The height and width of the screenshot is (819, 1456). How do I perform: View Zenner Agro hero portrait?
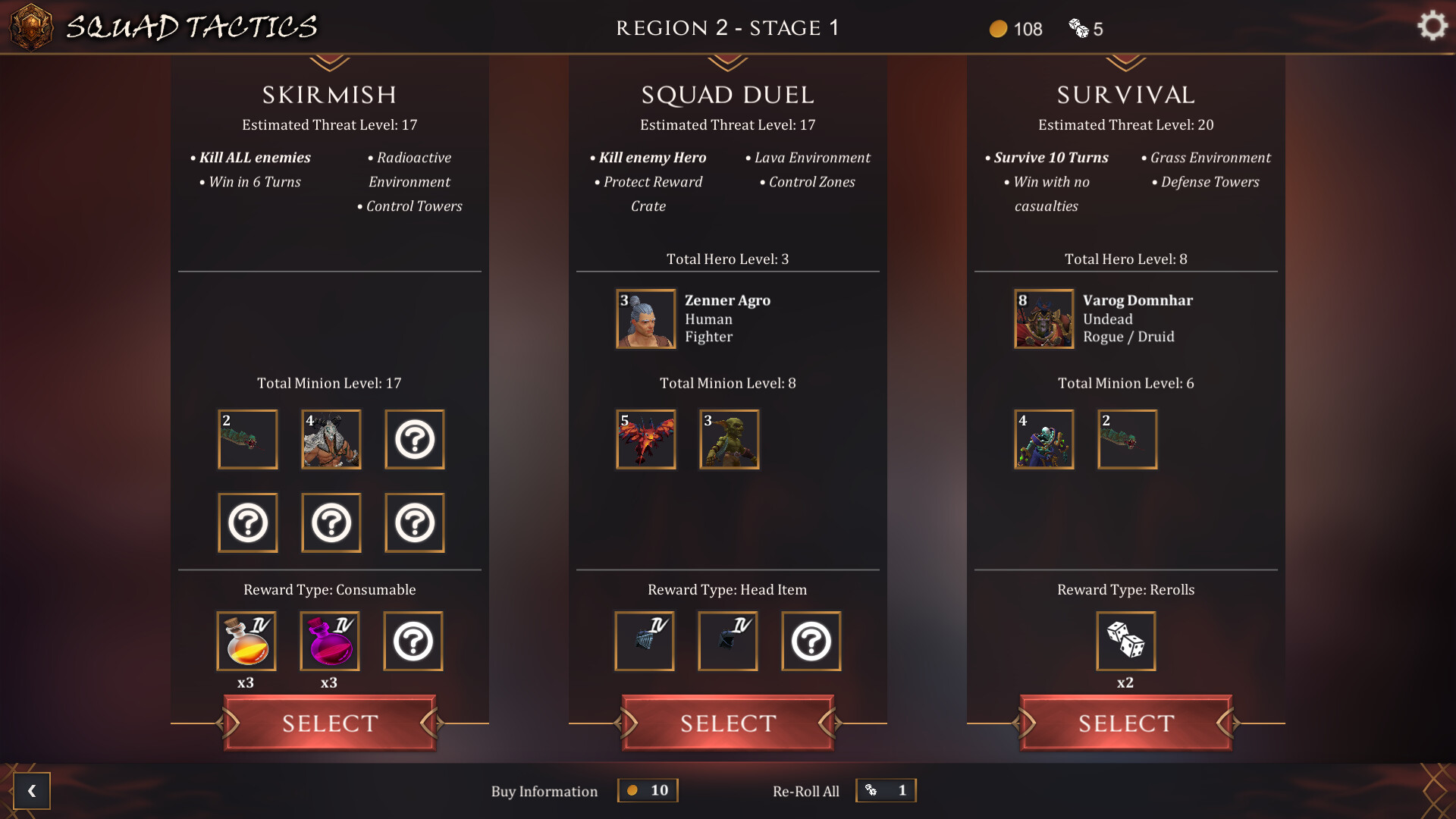click(646, 319)
